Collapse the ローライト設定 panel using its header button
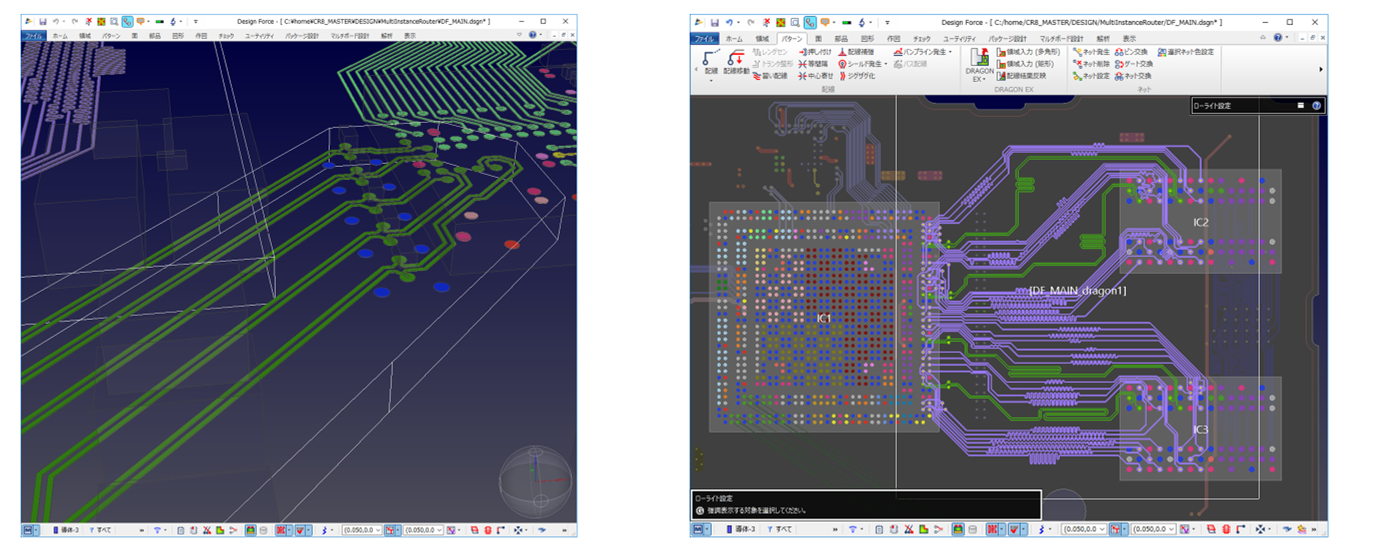This screenshot has height=554, width=1388. [x=1300, y=105]
